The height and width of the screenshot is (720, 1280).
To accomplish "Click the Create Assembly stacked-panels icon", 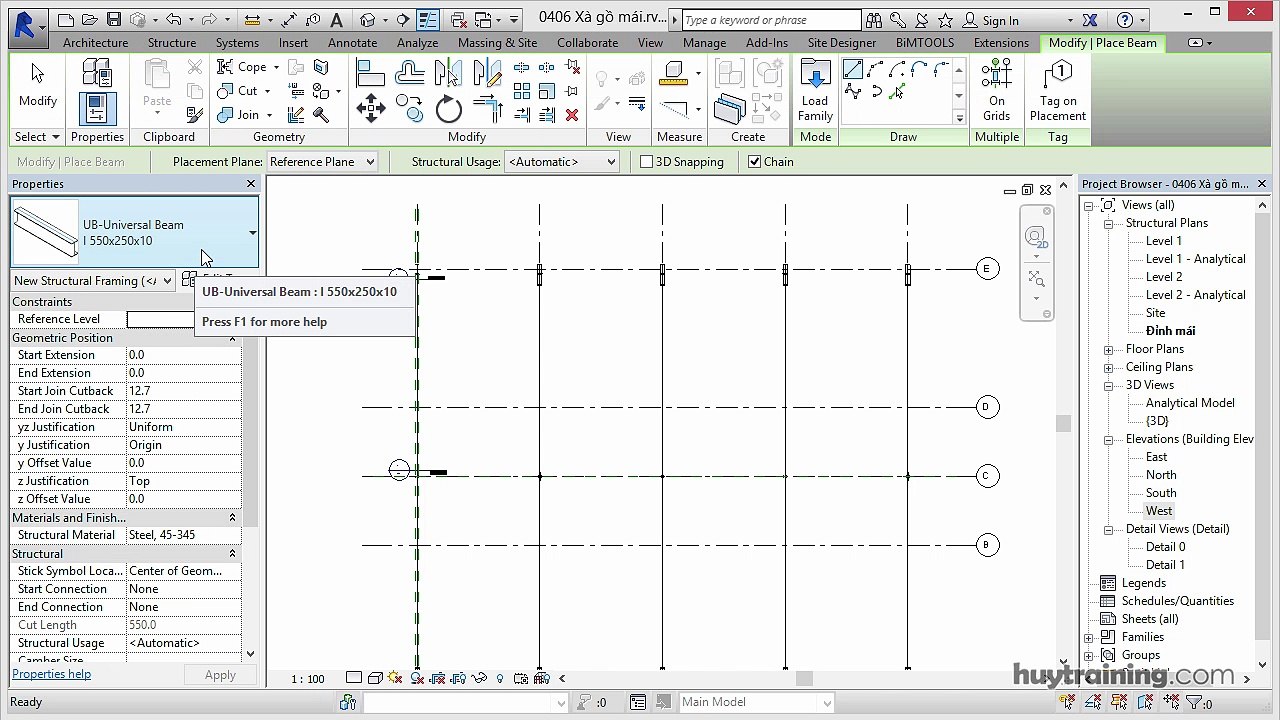I will [730, 110].
